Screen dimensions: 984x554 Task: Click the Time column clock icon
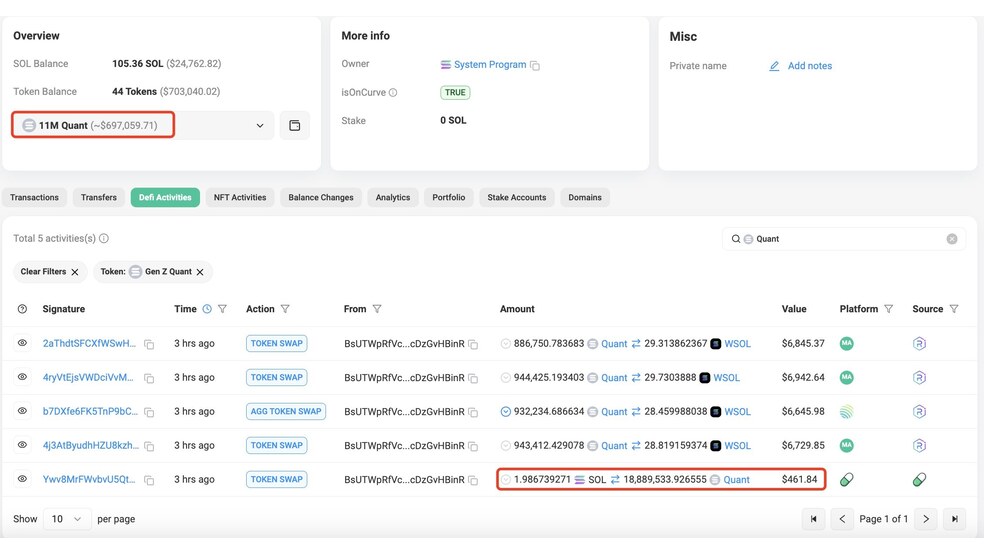click(x=207, y=309)
